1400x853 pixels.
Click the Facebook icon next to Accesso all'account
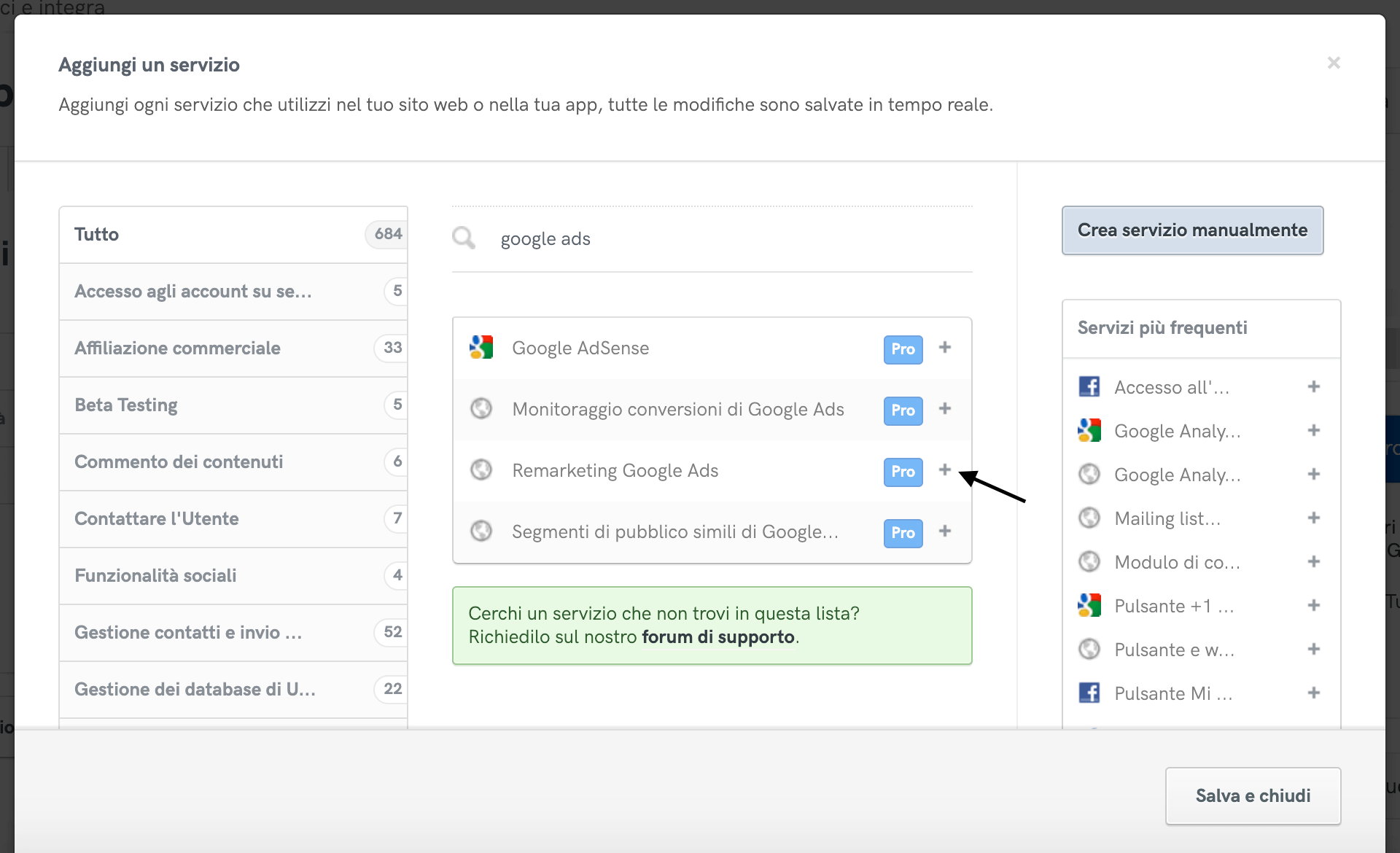click(x=1089, y=386)
